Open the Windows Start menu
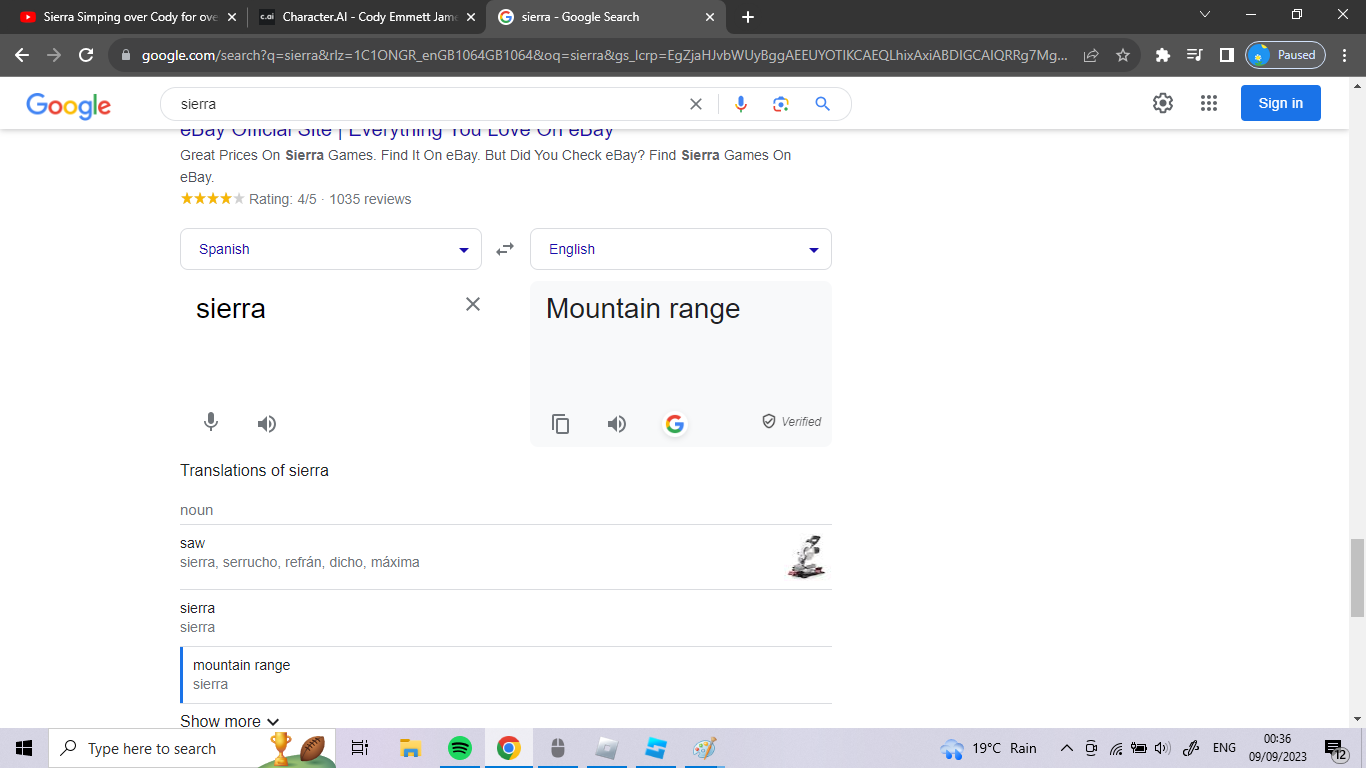 pyautogui.click(x=24, y=748)
